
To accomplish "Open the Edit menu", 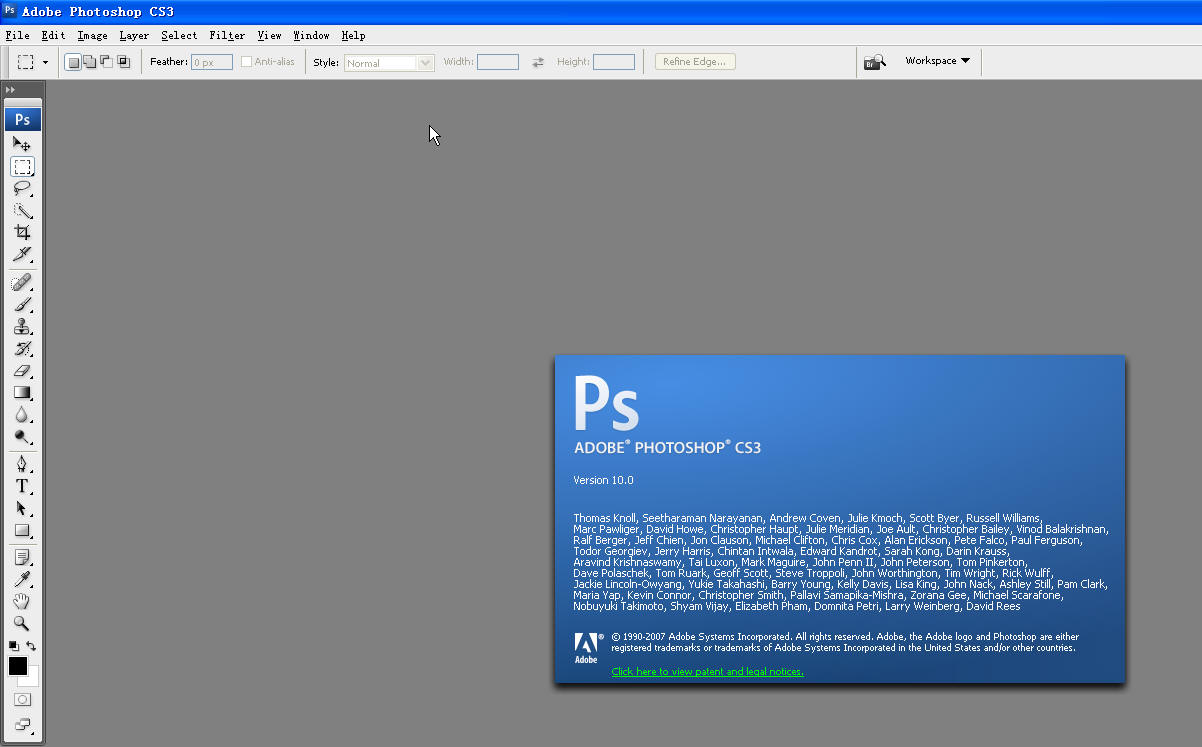I will (53, 36).
